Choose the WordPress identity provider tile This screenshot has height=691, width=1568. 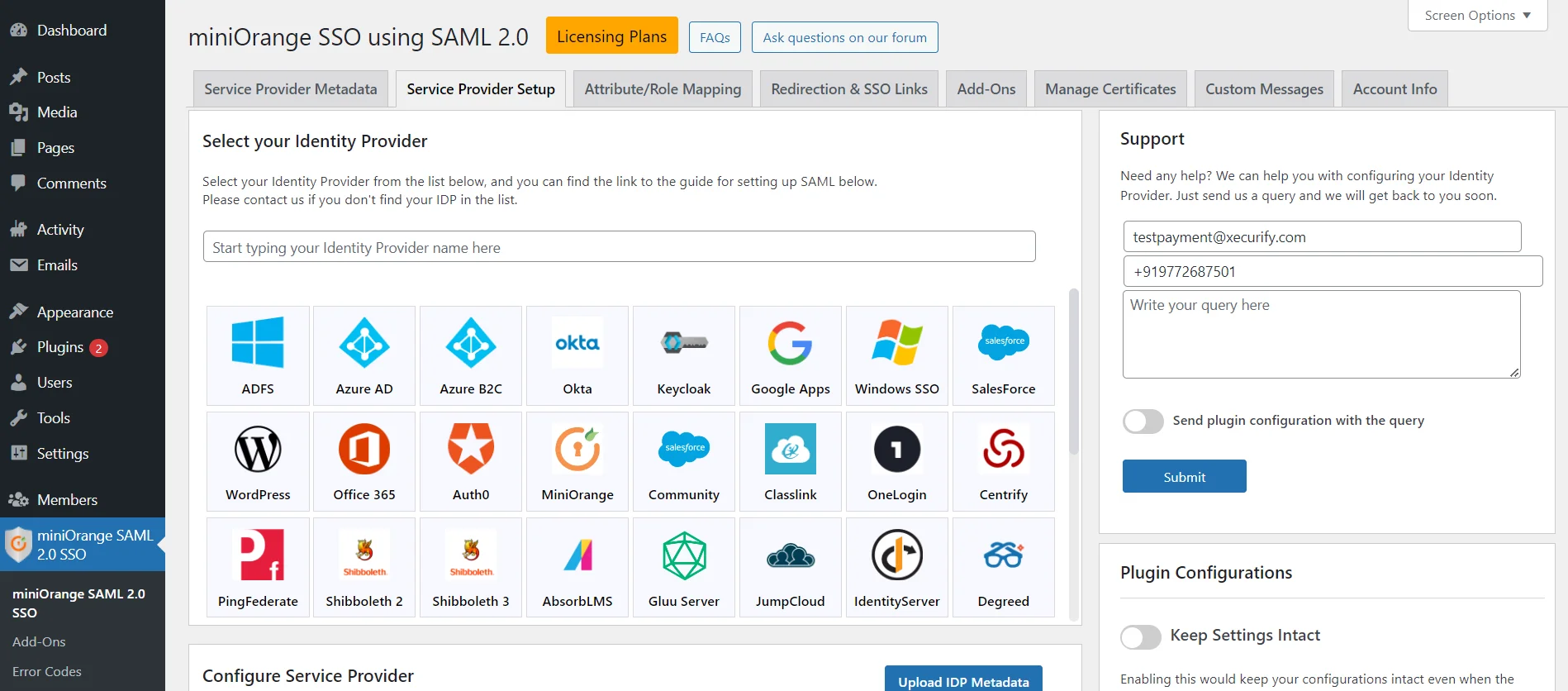point(258,461)
